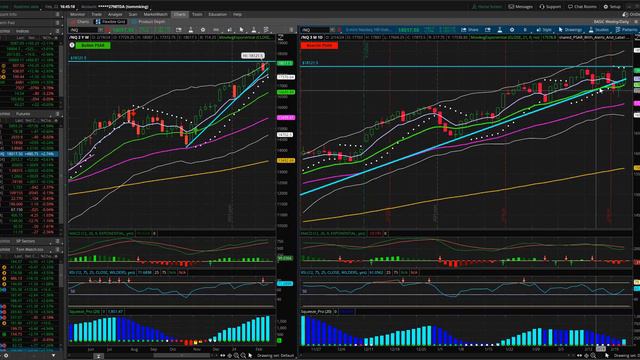Open the Style icon in left chart toolbar

coord(229,30)
